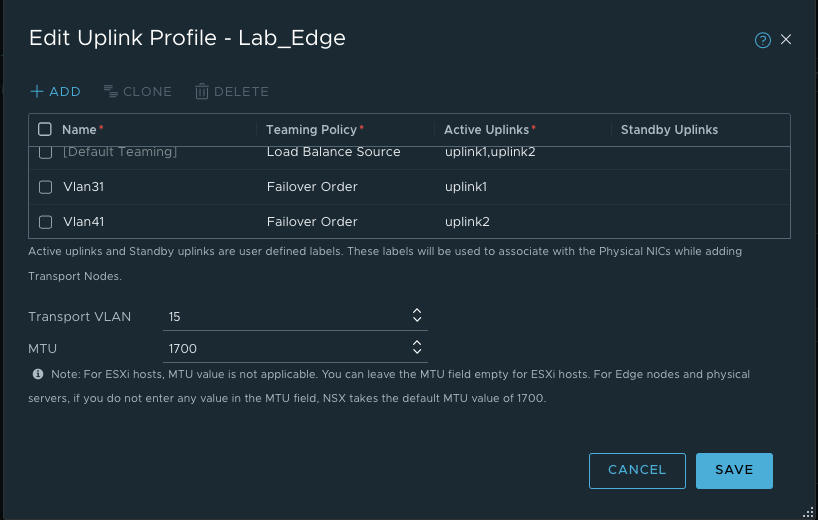This screenshot has width=818, height=520.
Task: Click the MTU note info icon
Action: (x=38, y=374)
